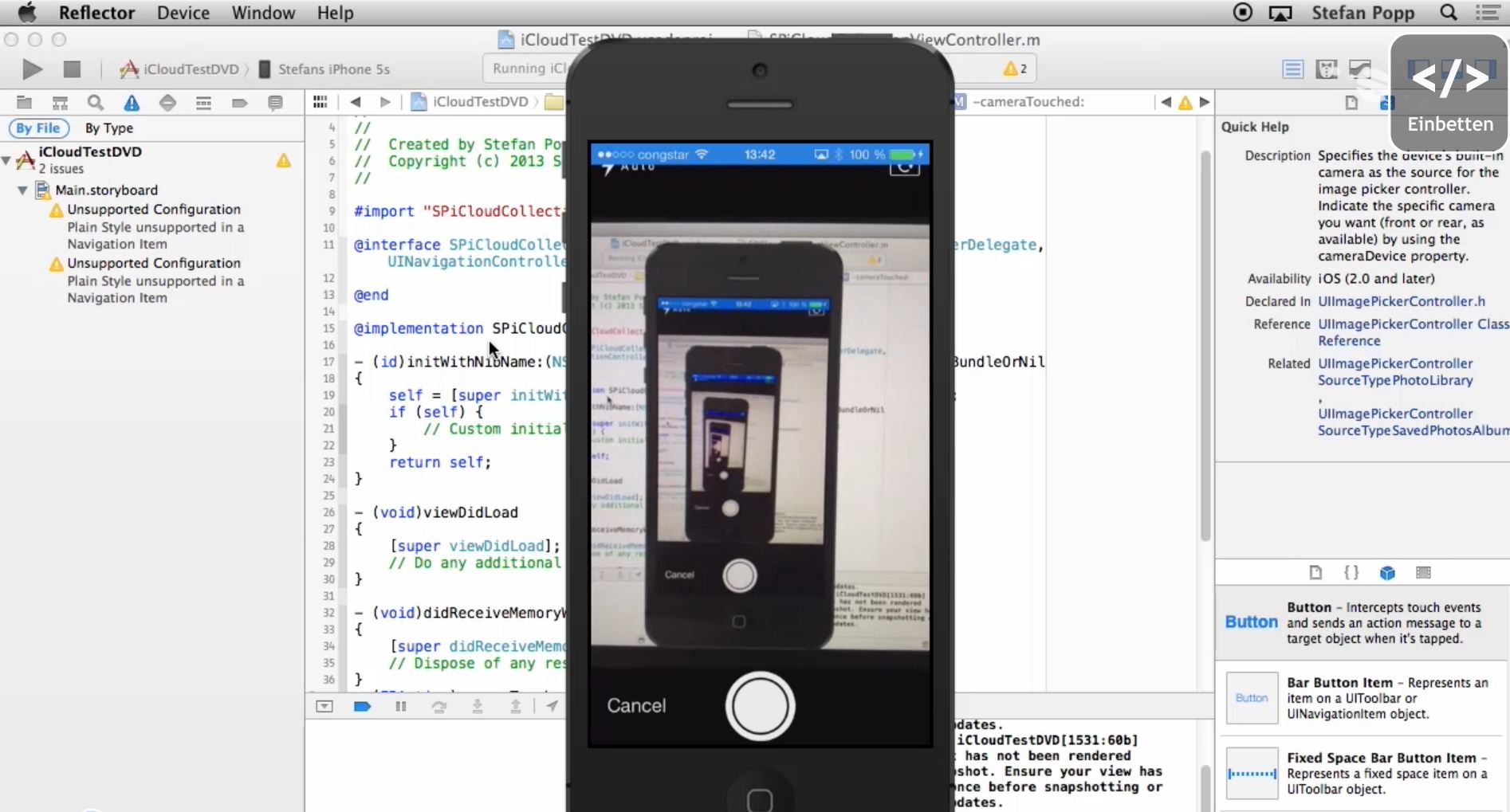Image resolution: width=1510 pixels, height=812 pixels.
Task: Click Step over in debug bar
Action: tap(438, 706)
